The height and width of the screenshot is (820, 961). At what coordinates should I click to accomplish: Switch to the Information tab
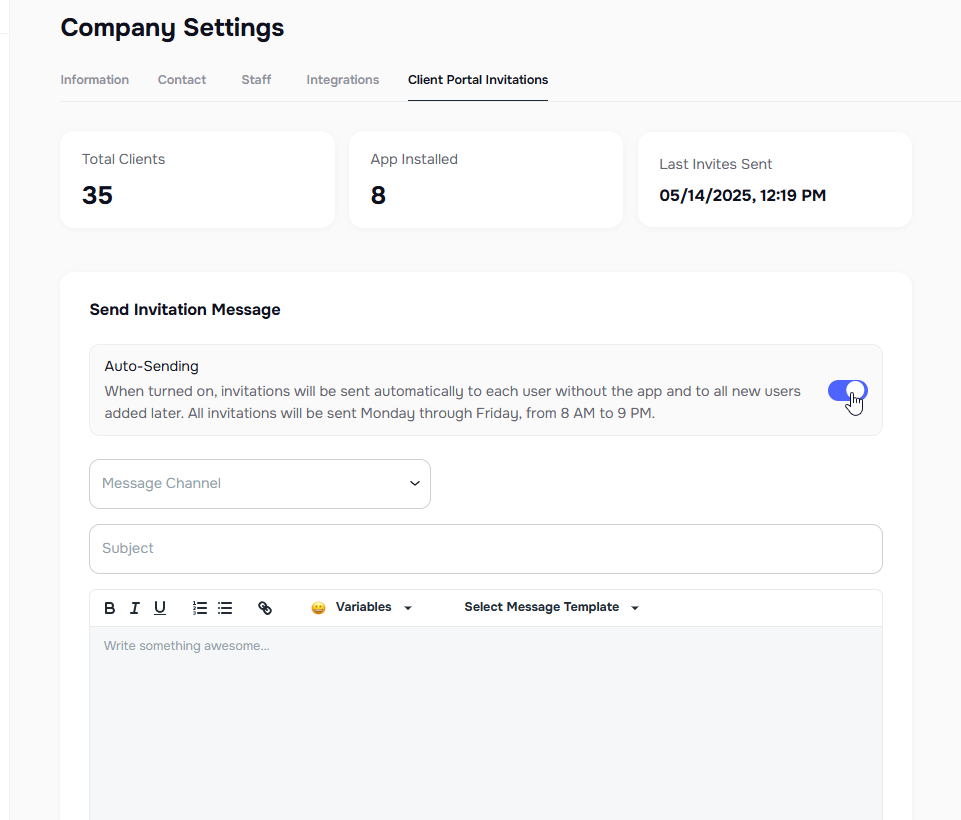tap(94, 79)
